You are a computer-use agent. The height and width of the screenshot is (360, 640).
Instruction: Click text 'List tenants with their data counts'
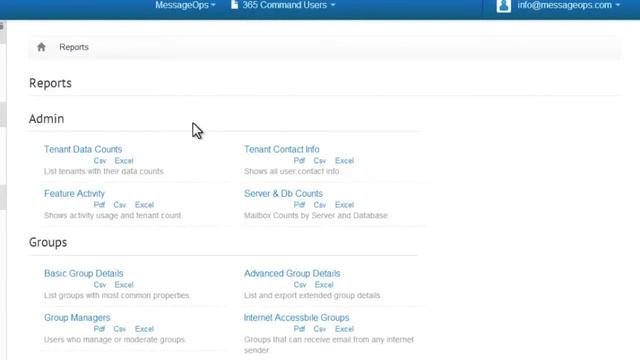pos(104,171)
